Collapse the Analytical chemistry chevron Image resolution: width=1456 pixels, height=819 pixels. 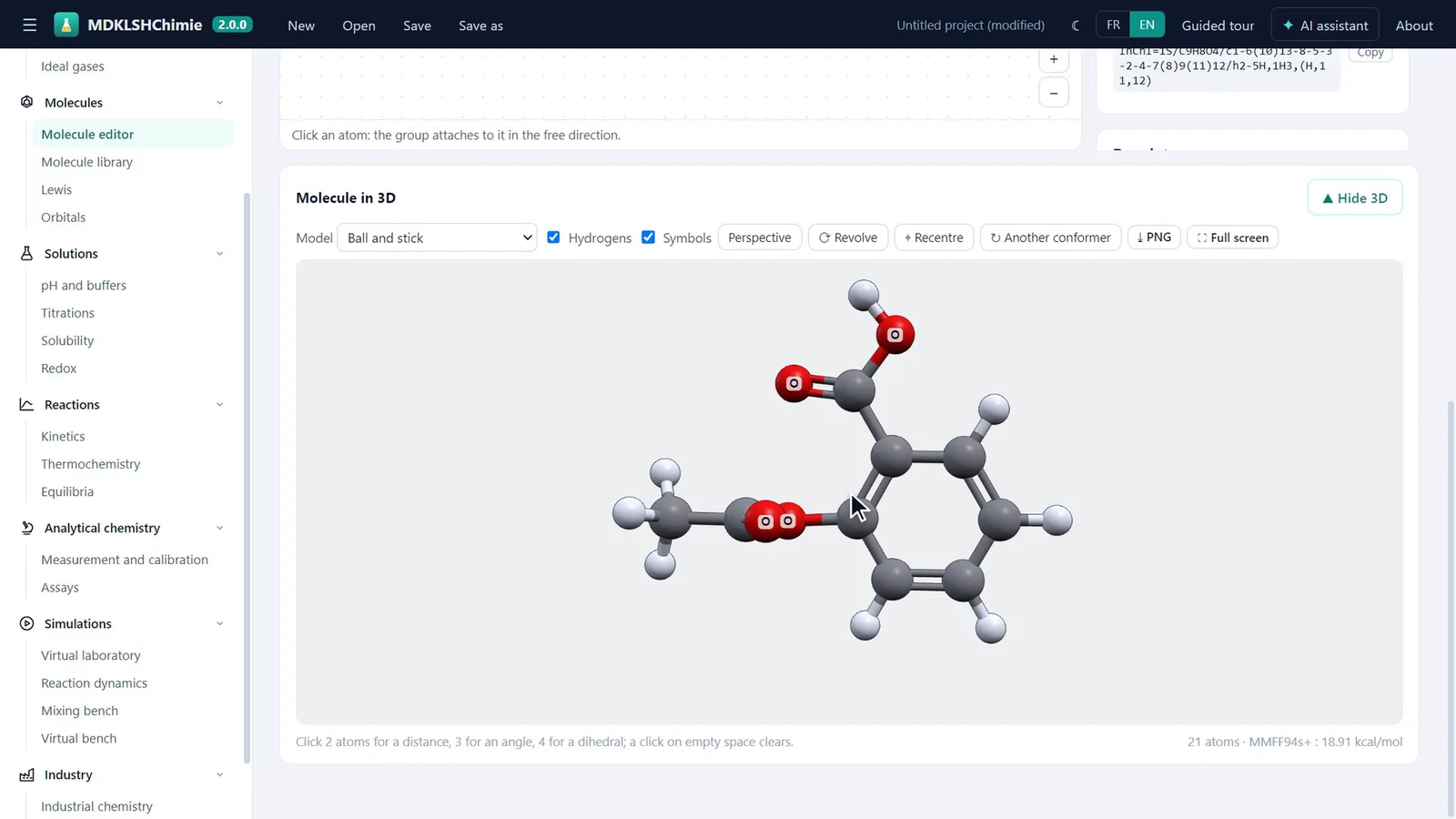click(x=219, y=529)
